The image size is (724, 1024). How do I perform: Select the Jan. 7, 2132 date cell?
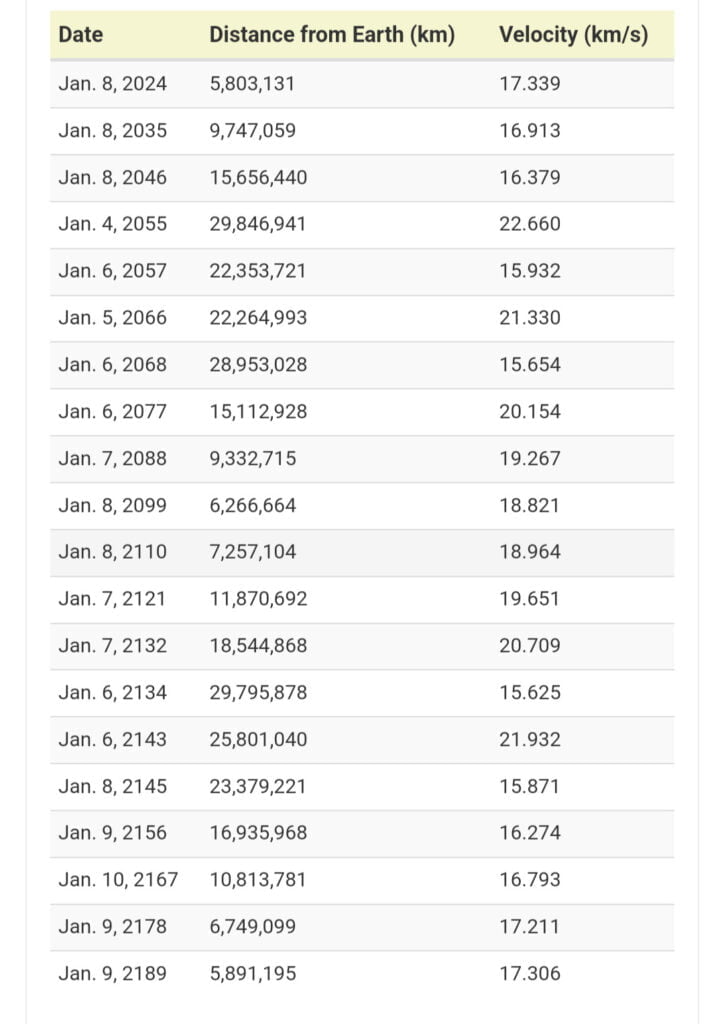click(x=113, y=646)
